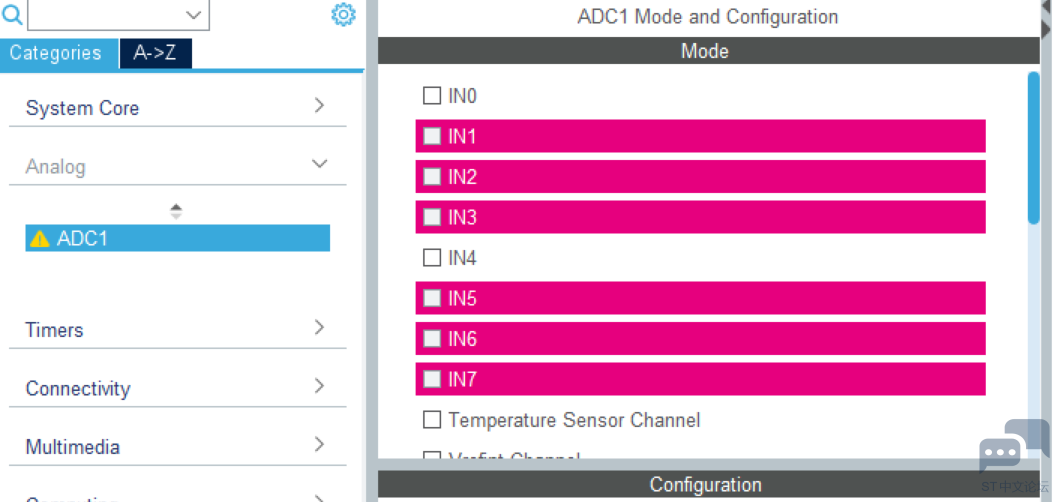Click the sort arrows above ADC1
This screenshot has width=1058, height=502.
pos(175,211)
